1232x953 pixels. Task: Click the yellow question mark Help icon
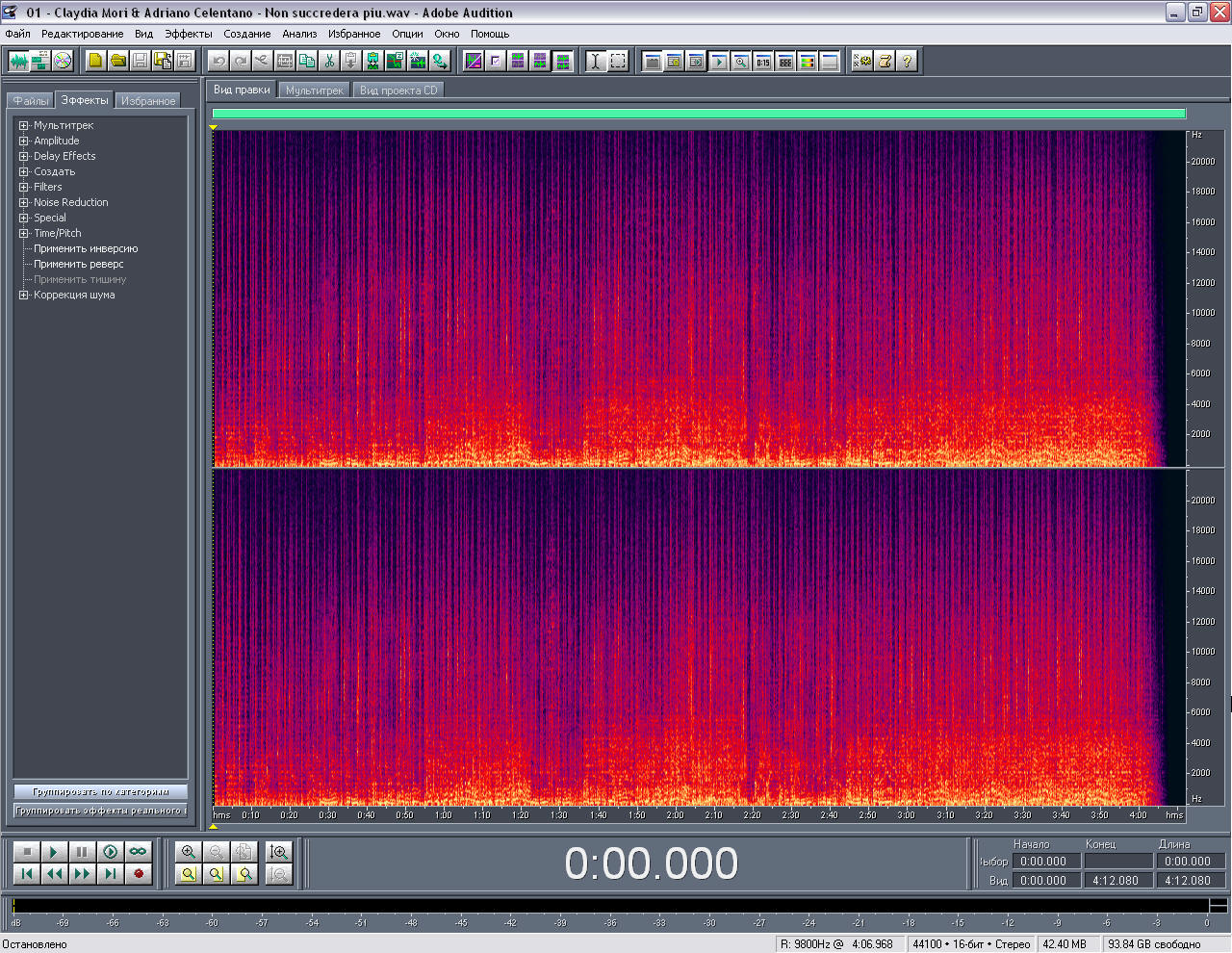tap(906, 61)
